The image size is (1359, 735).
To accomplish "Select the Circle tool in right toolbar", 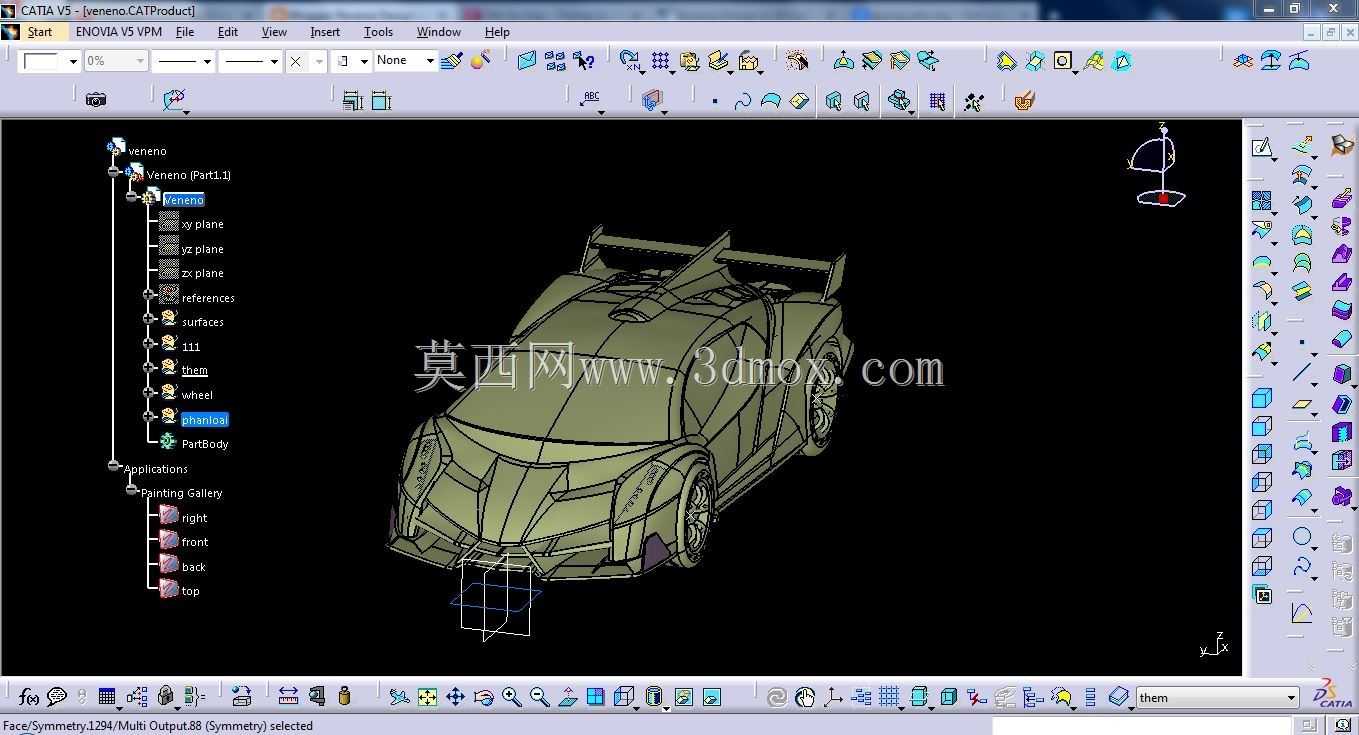I will [x=1301, y=538].
